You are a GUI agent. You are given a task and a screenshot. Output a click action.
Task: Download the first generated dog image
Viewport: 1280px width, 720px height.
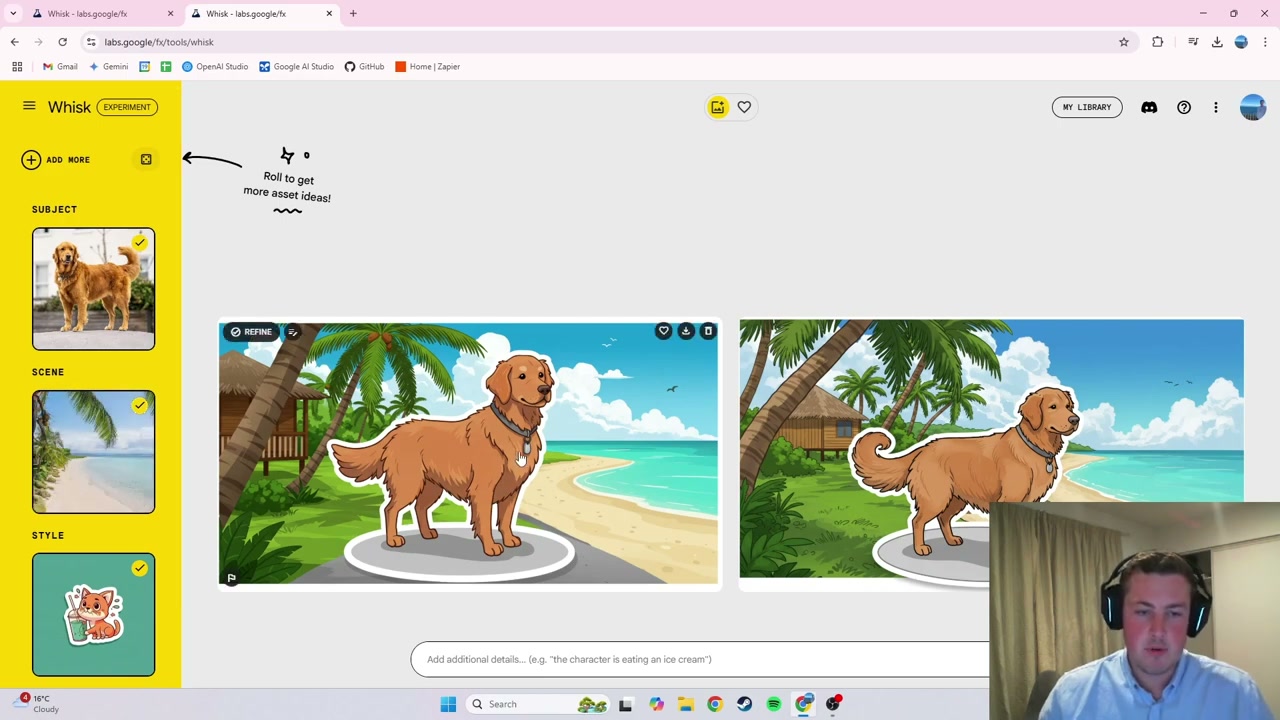tap(686, 331)
